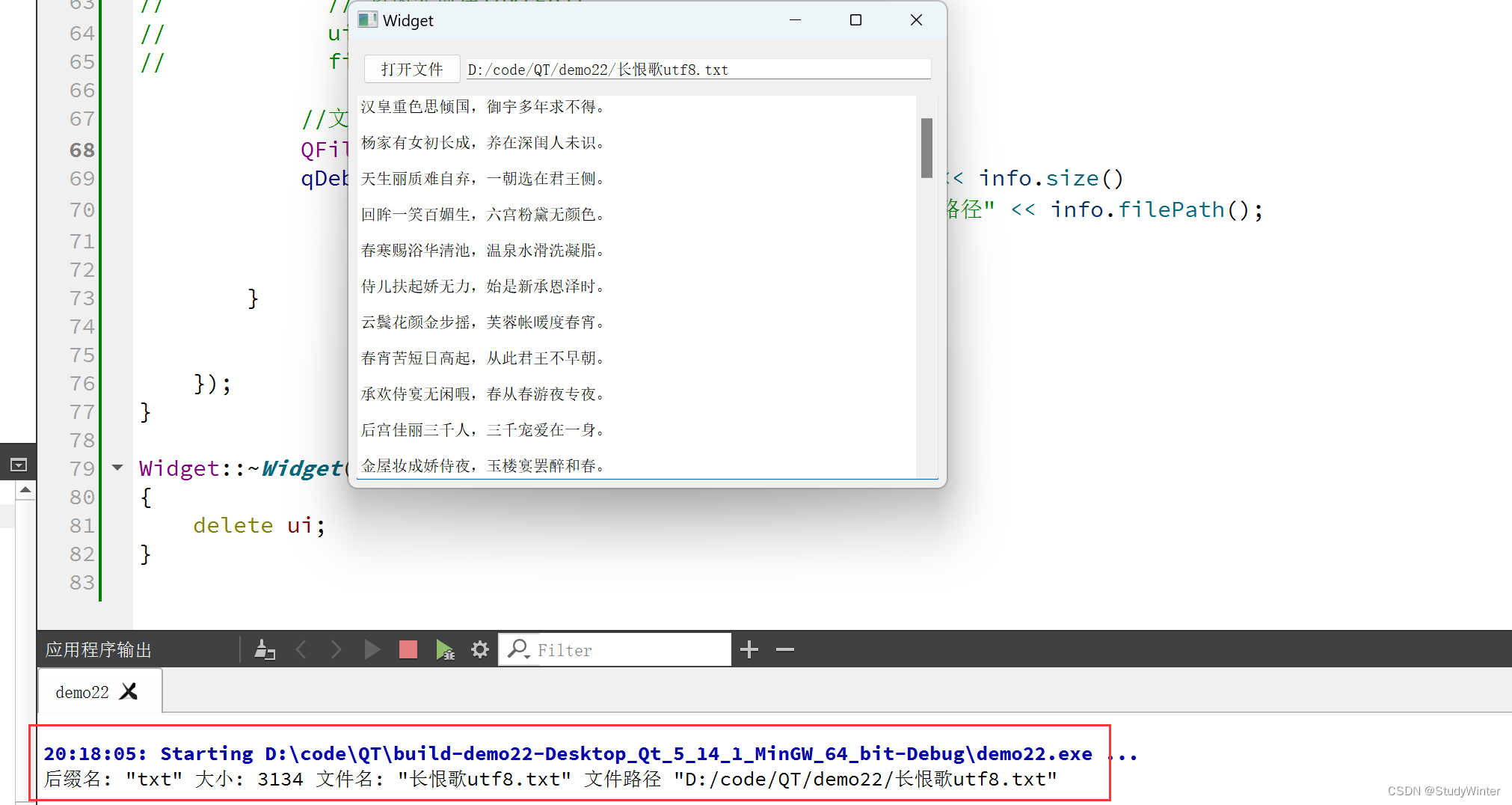The width and height of the screenshot is (1512, 805).
Task: Shrink output pane with minus icon
Action: coord(784,649)
